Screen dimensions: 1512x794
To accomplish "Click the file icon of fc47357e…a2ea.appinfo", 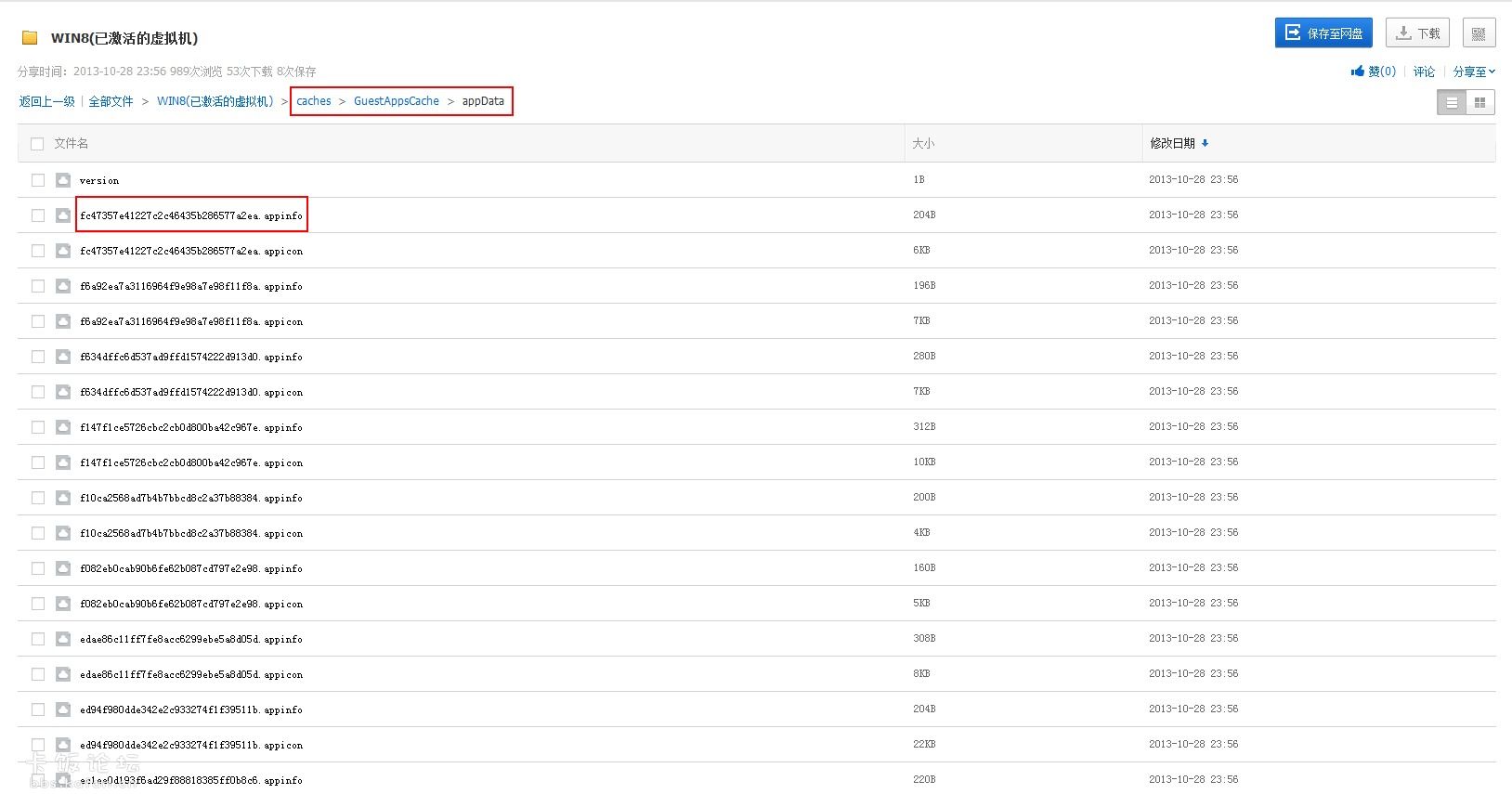I will point(63,215).
